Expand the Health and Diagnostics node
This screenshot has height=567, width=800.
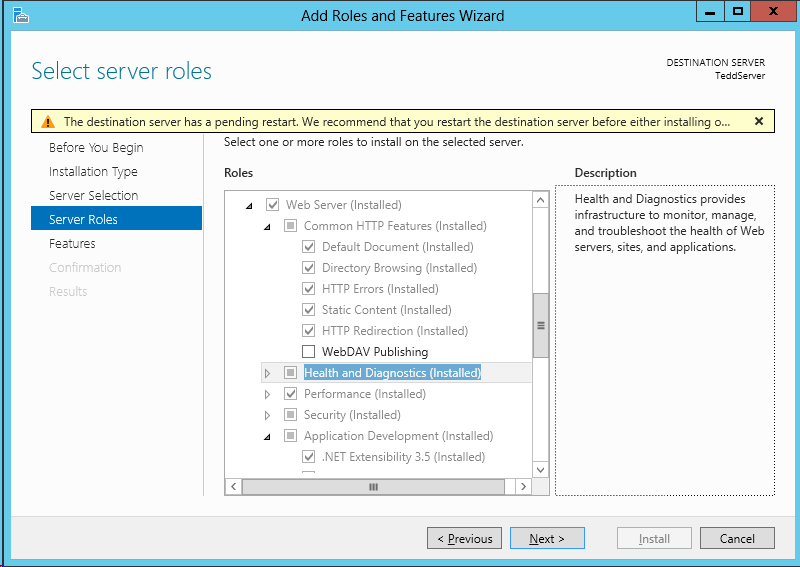[267, 374]
